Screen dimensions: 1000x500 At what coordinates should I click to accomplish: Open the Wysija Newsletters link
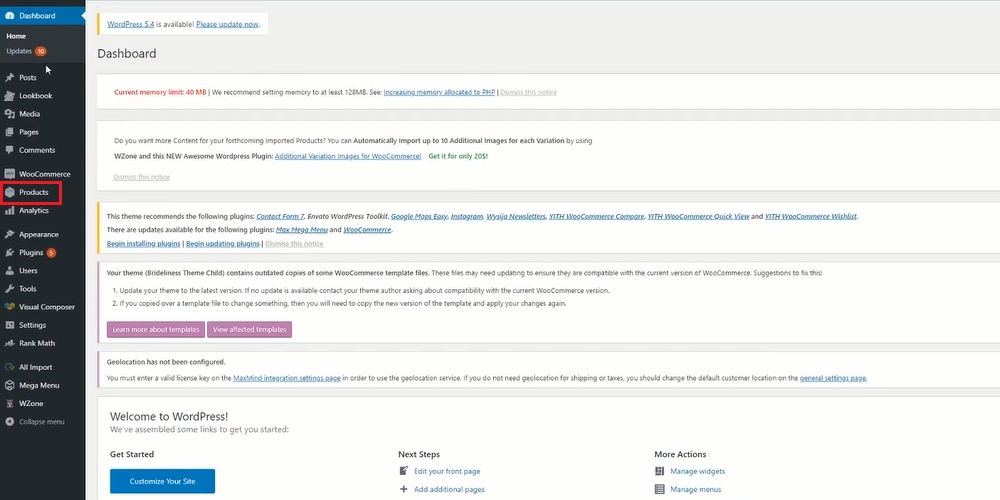click(516, 217)
